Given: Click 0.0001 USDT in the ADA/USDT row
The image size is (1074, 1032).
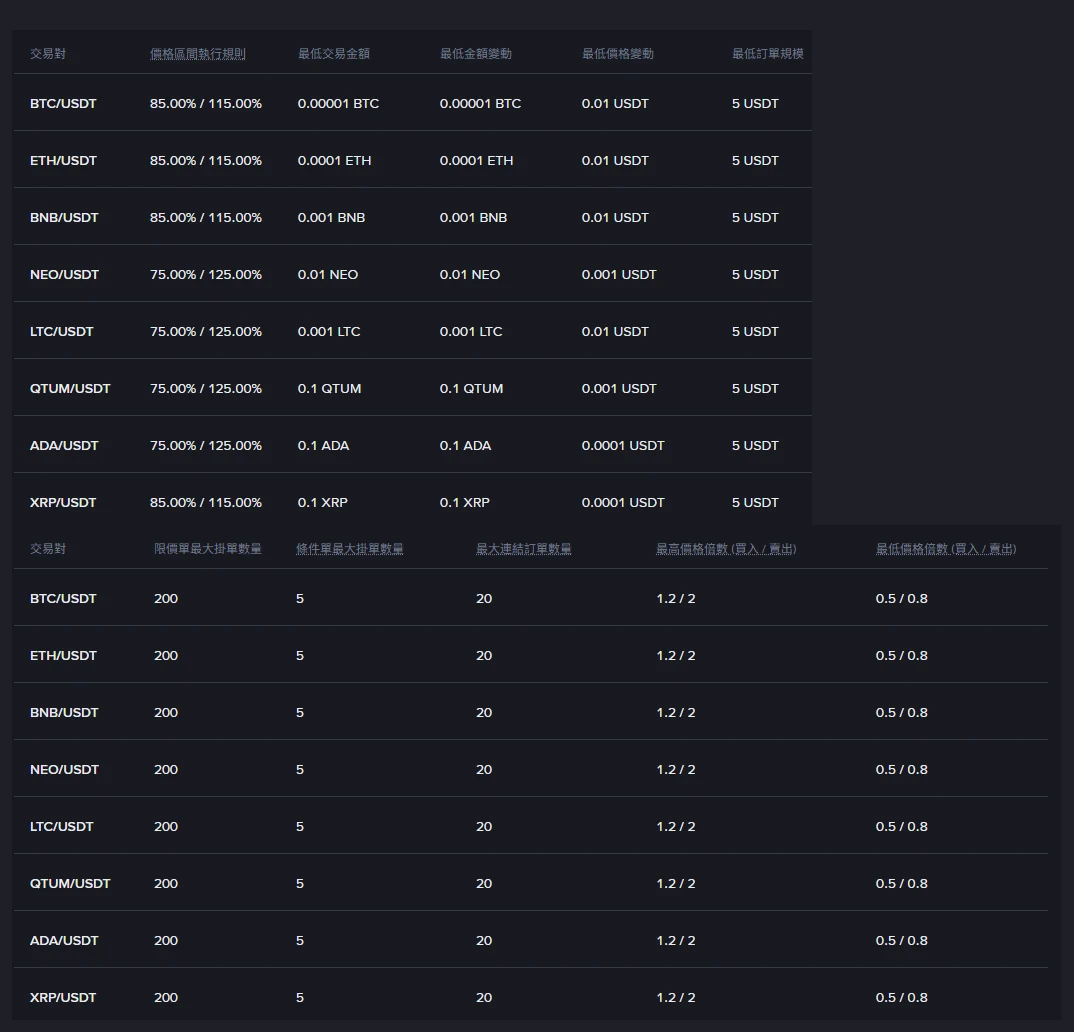Looking at the screenshot, I should click(x=623, y=445).
